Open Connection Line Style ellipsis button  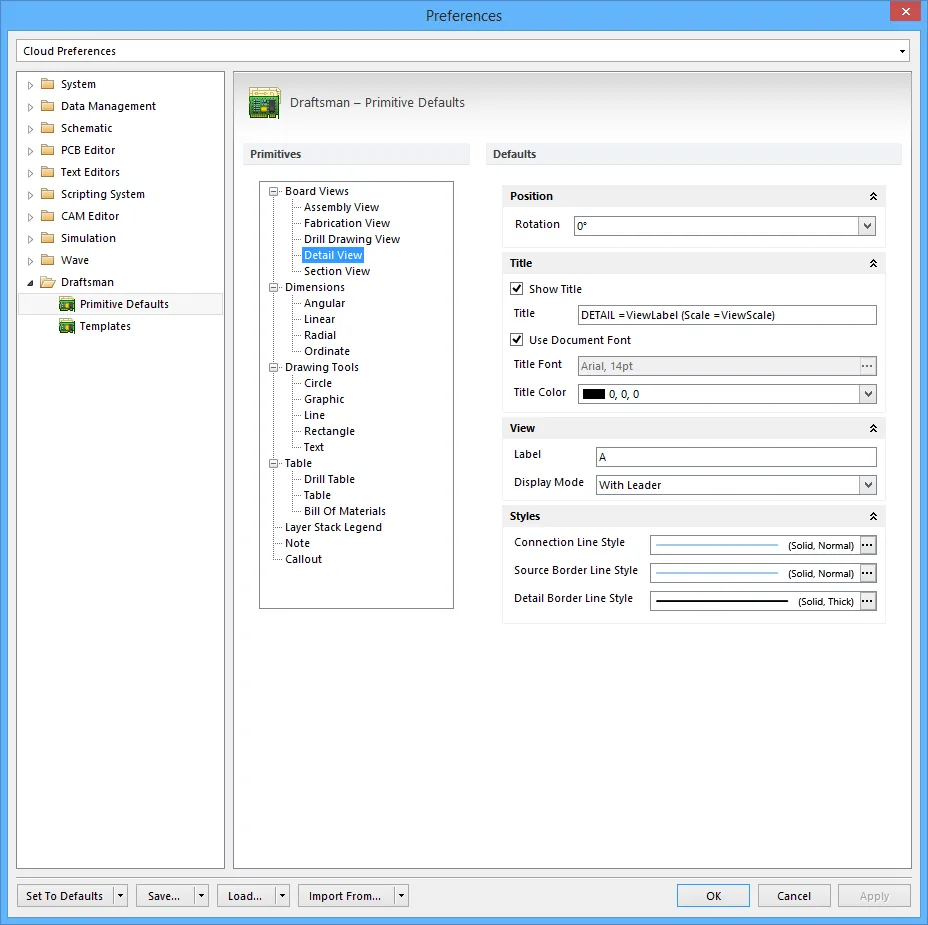tap(867, 545)
